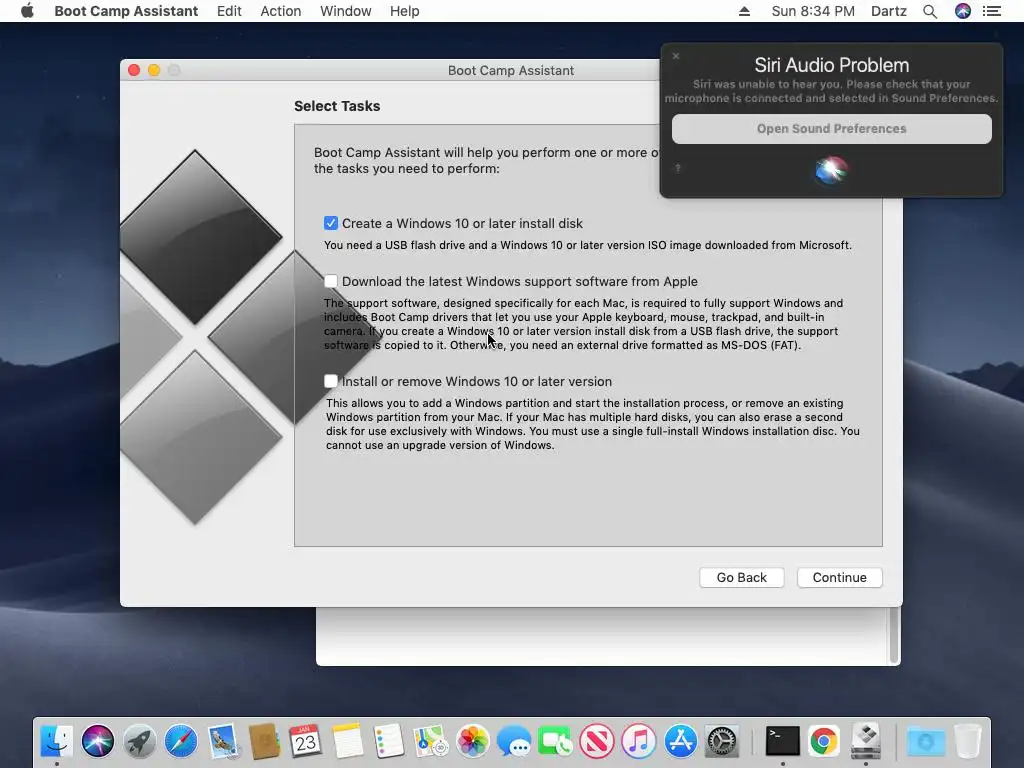Check Install or remove Windows 10 option
This screenshot has width=1024, height=768.
click(x=331, y=381)
